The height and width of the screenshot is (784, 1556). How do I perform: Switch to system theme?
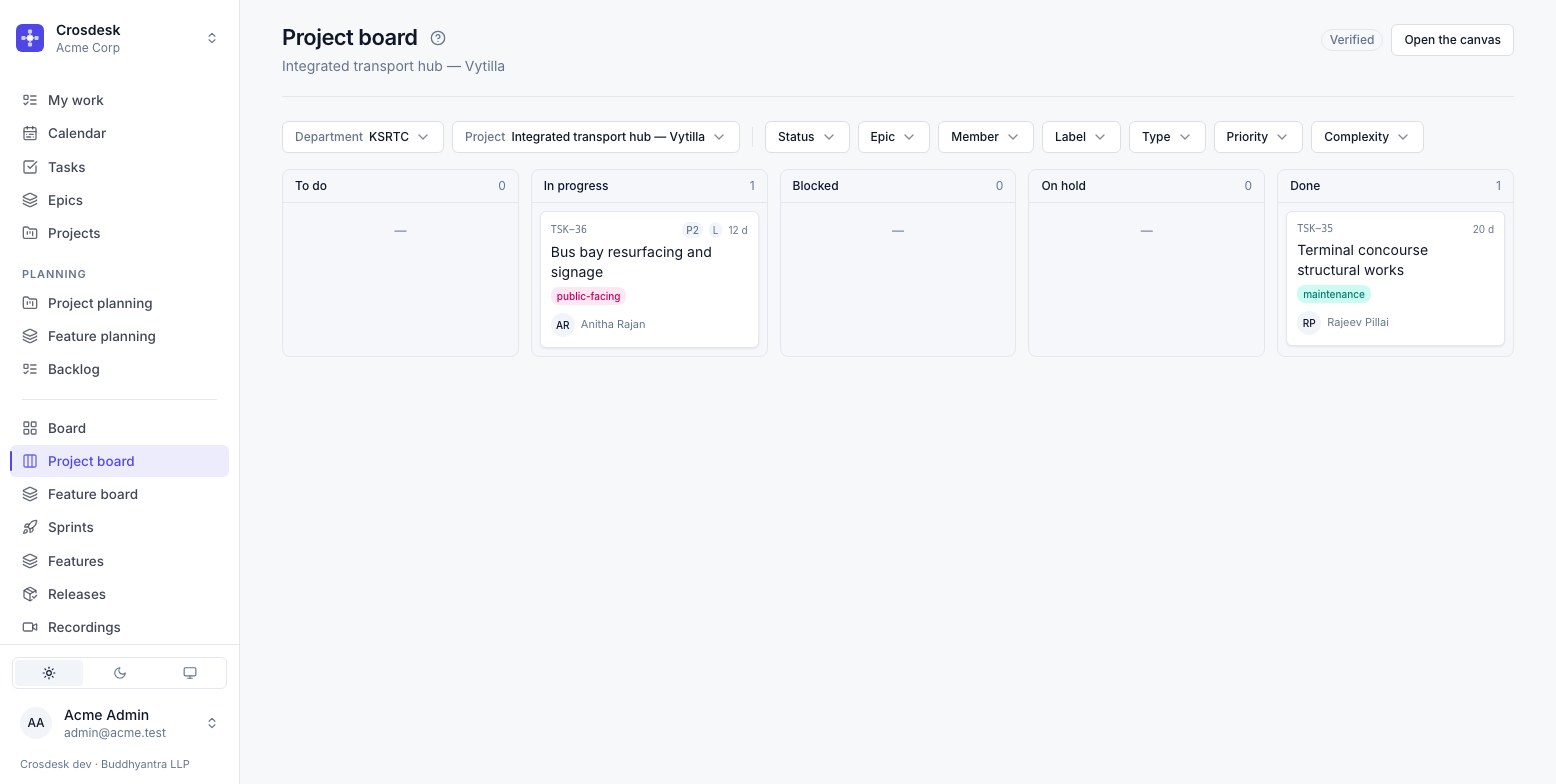[190, 673]
